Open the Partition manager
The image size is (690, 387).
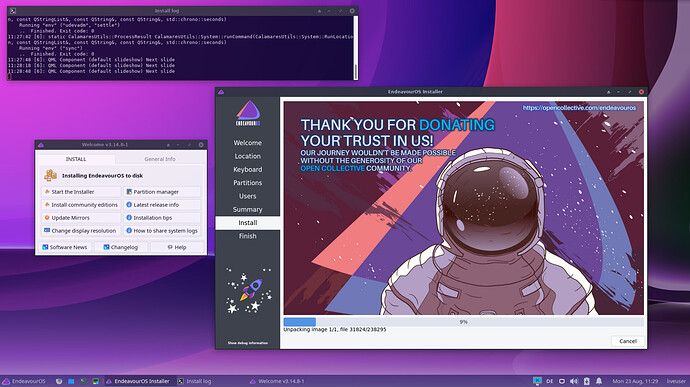162,192
